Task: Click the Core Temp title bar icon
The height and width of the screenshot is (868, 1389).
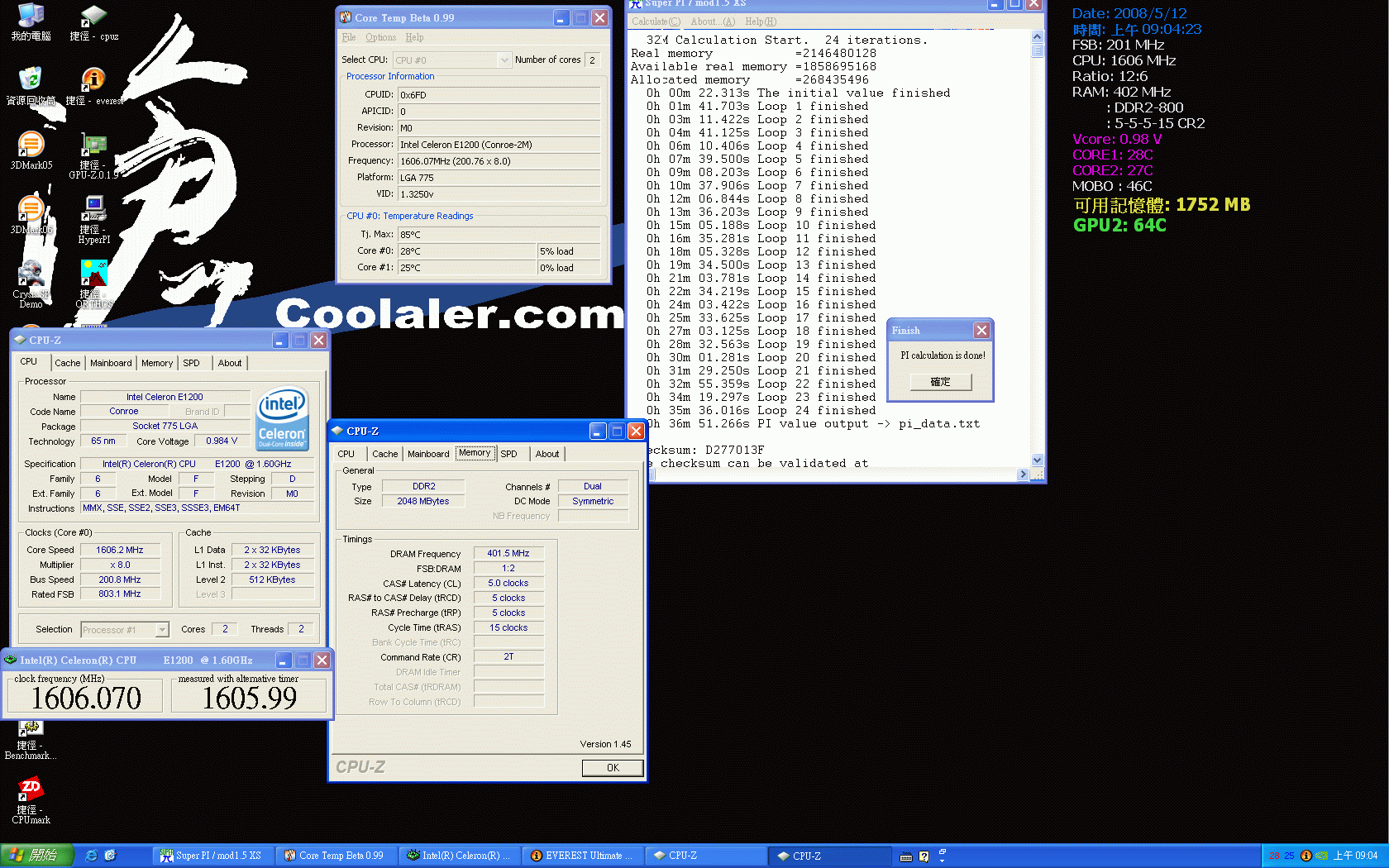Action: click(x=346, y=17)
